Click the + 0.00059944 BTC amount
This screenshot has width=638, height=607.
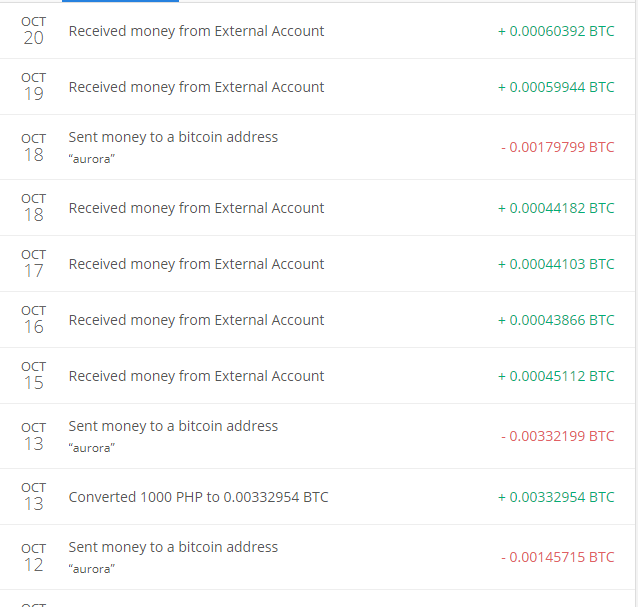pos(556,87)
